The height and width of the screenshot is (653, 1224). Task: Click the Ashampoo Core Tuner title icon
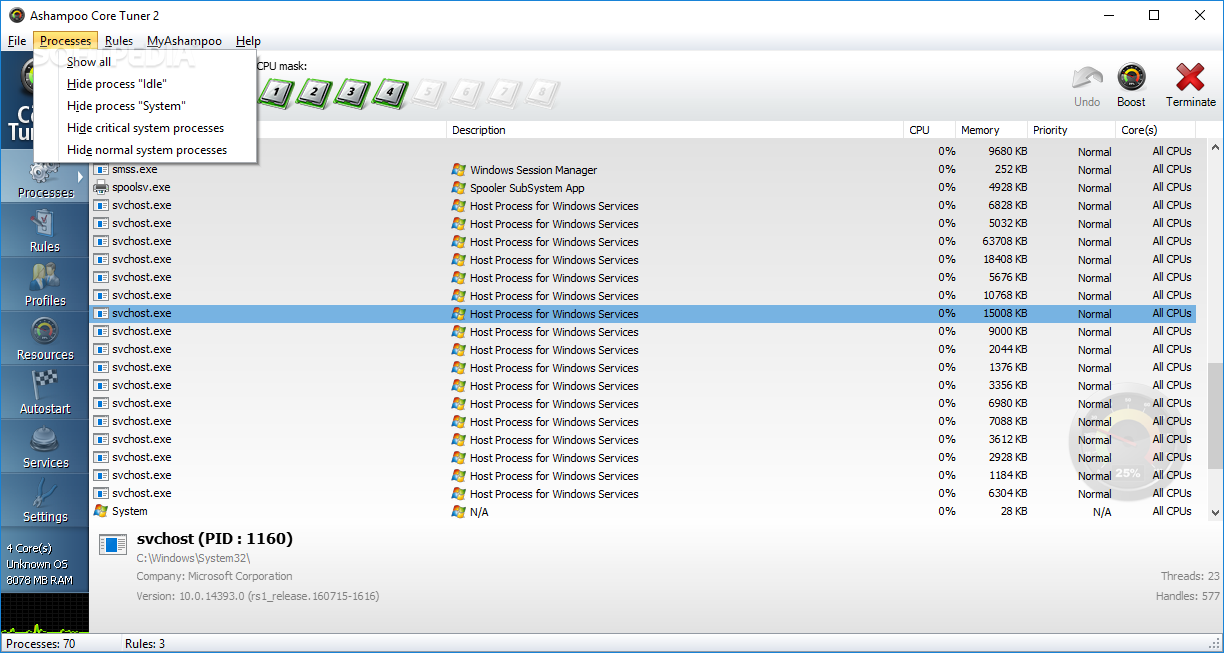point(17,16)
